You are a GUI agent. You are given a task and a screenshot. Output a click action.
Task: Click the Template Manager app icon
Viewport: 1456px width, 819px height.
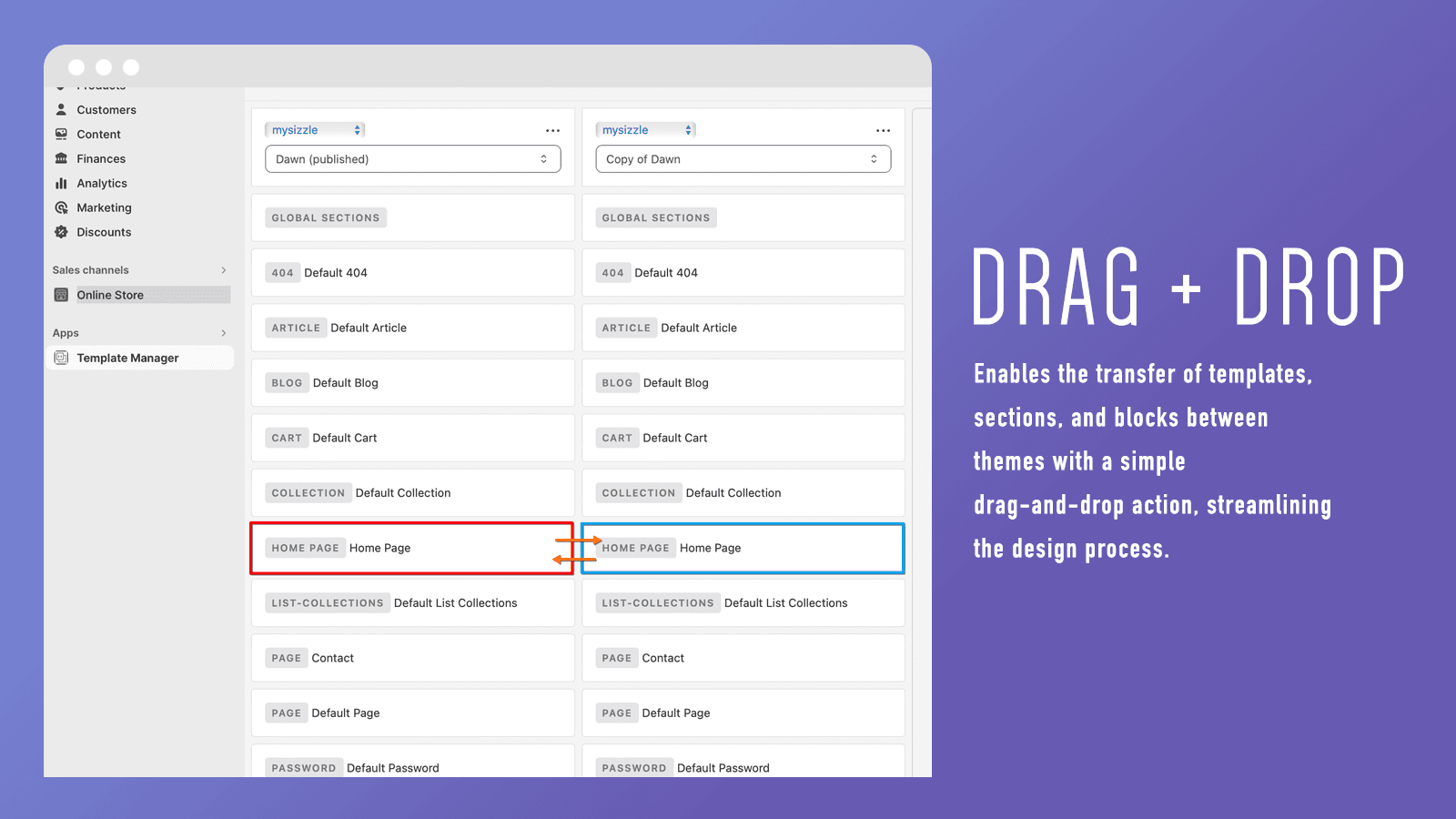pos(61,358)
